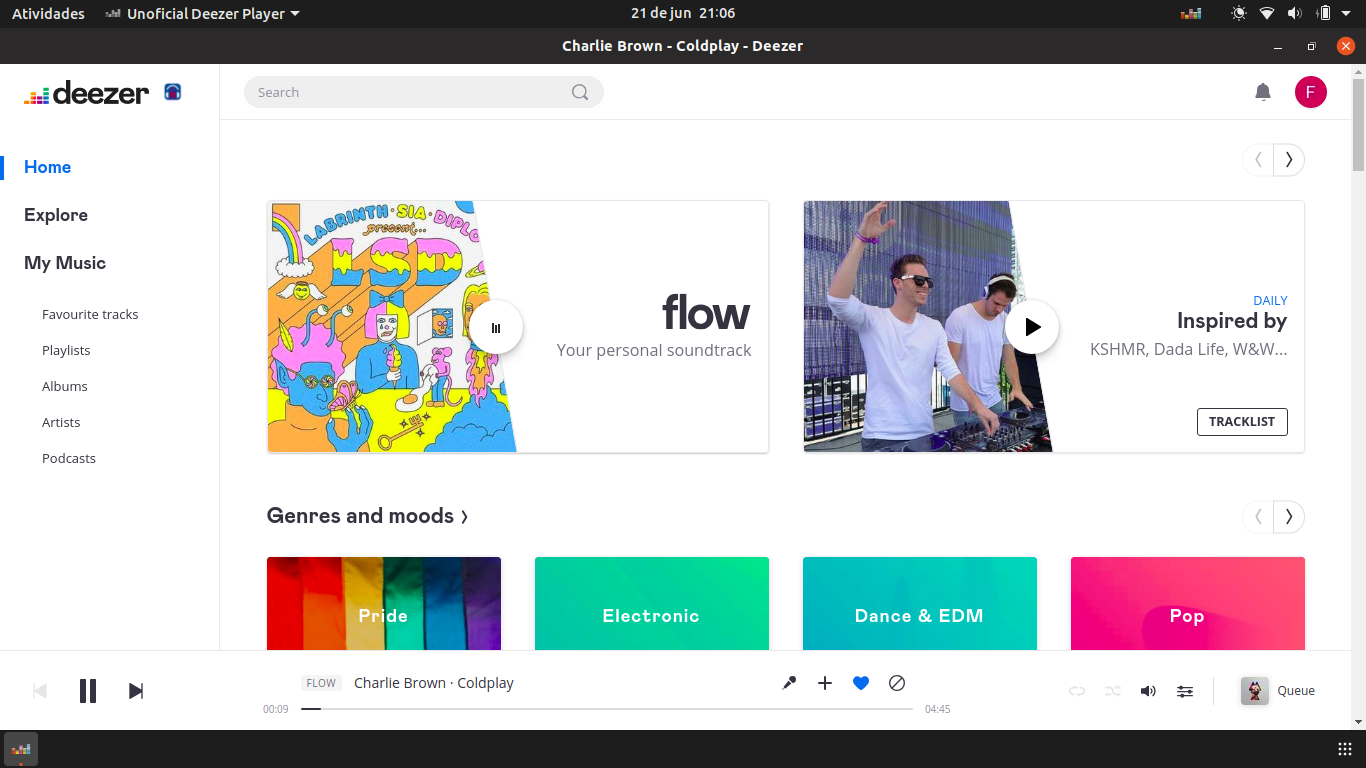
Task: Add Charlie Brown to a playlist
Action: tap(825, 683)
